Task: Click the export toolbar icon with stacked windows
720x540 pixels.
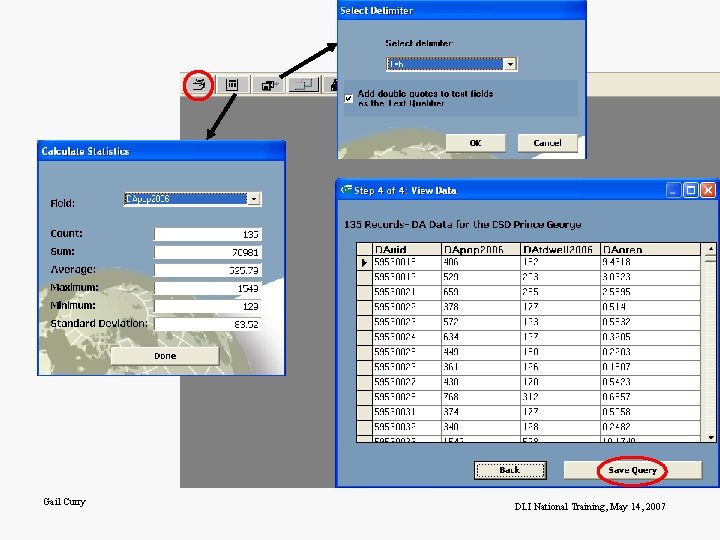Action: [x=269, y=84]
